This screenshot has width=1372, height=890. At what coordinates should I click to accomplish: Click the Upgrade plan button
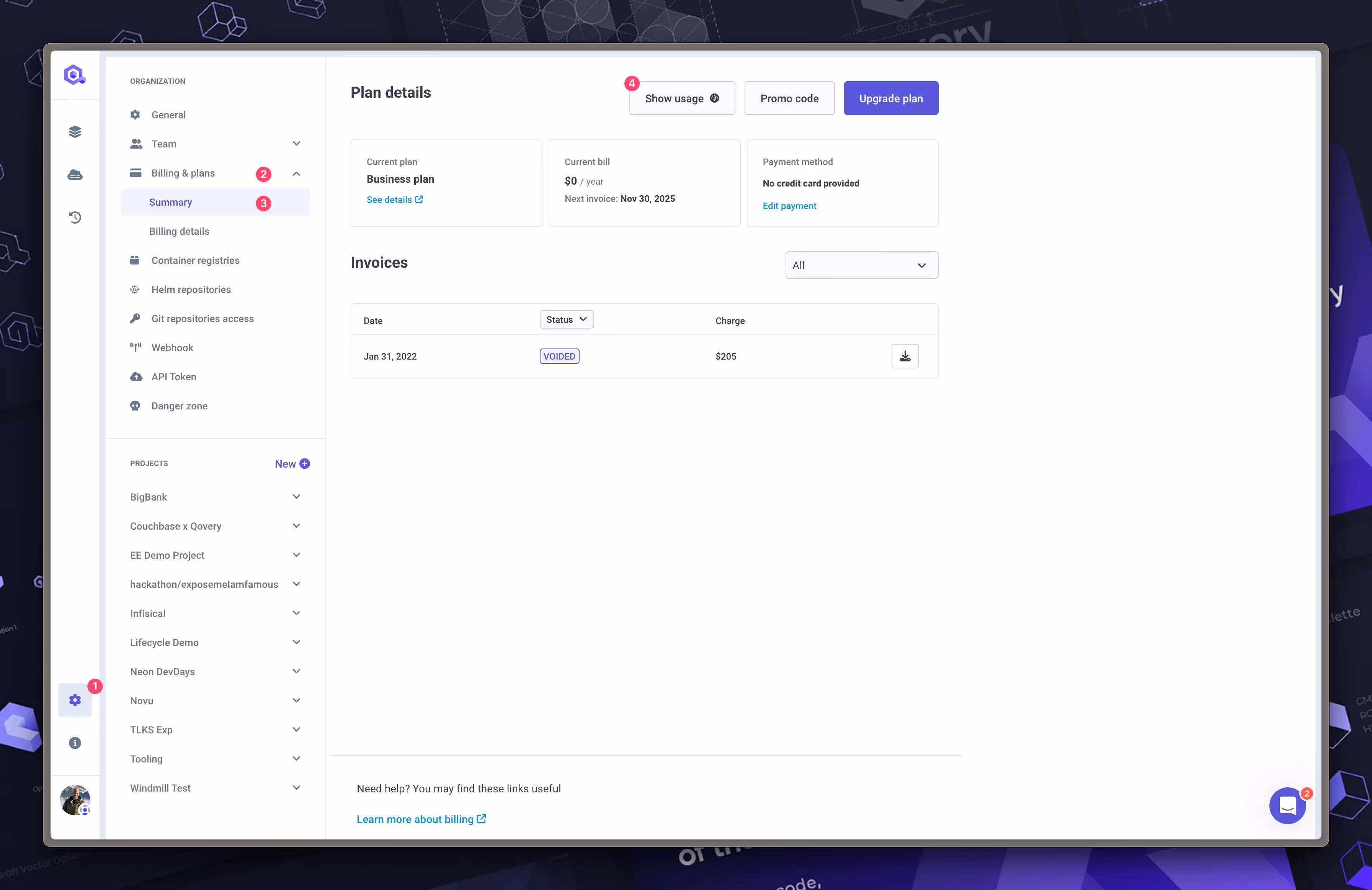click(891, 98)
